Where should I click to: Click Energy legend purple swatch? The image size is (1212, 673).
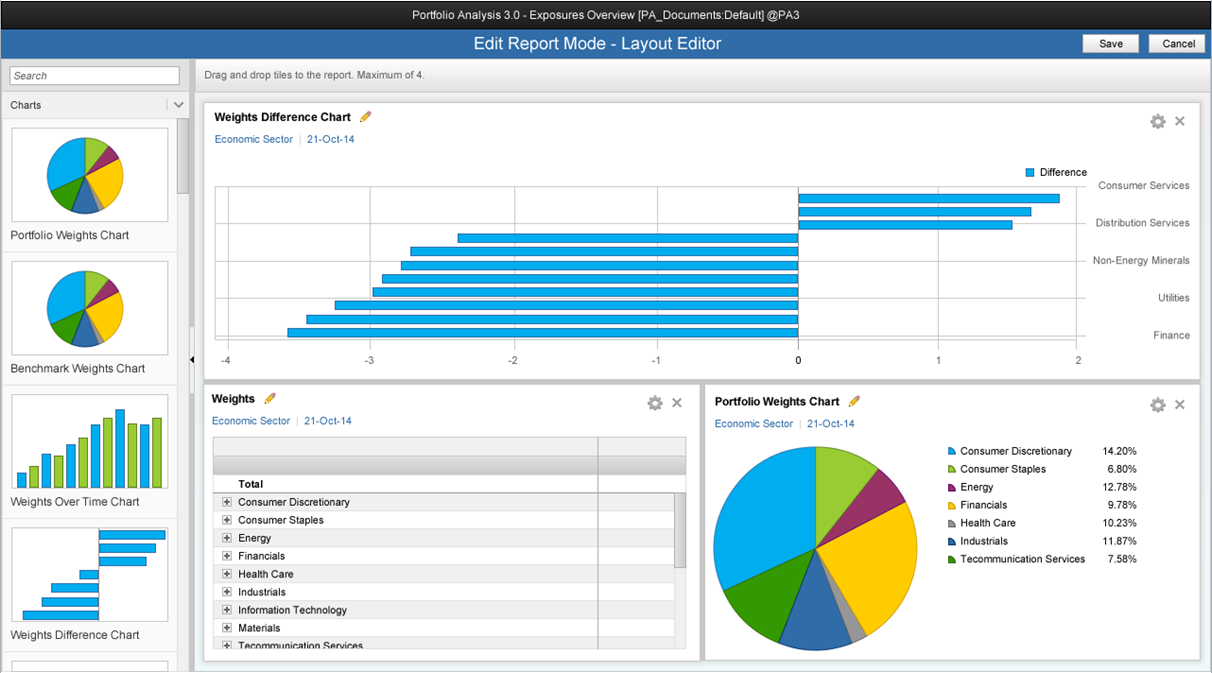951,487
